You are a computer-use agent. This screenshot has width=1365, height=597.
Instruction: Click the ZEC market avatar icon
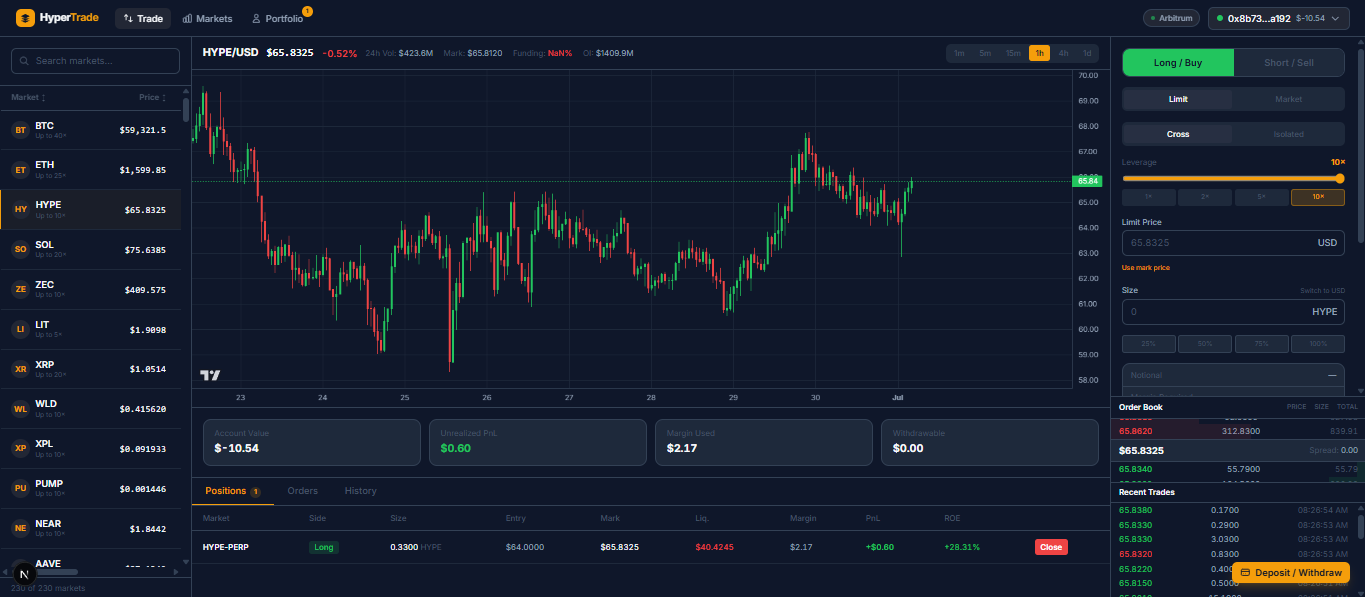pos(20,289)
